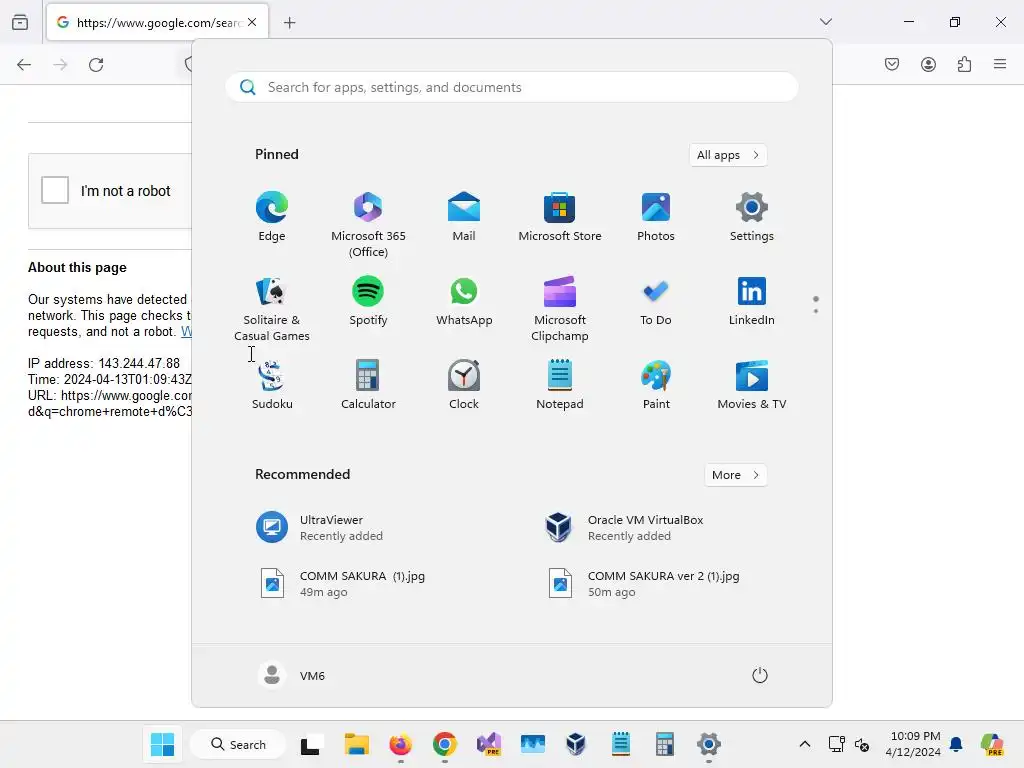The width and height of the screenshot is (1024, 768).
Task: Click the muted volume tray icon
Action: click(x=862, y=744)
